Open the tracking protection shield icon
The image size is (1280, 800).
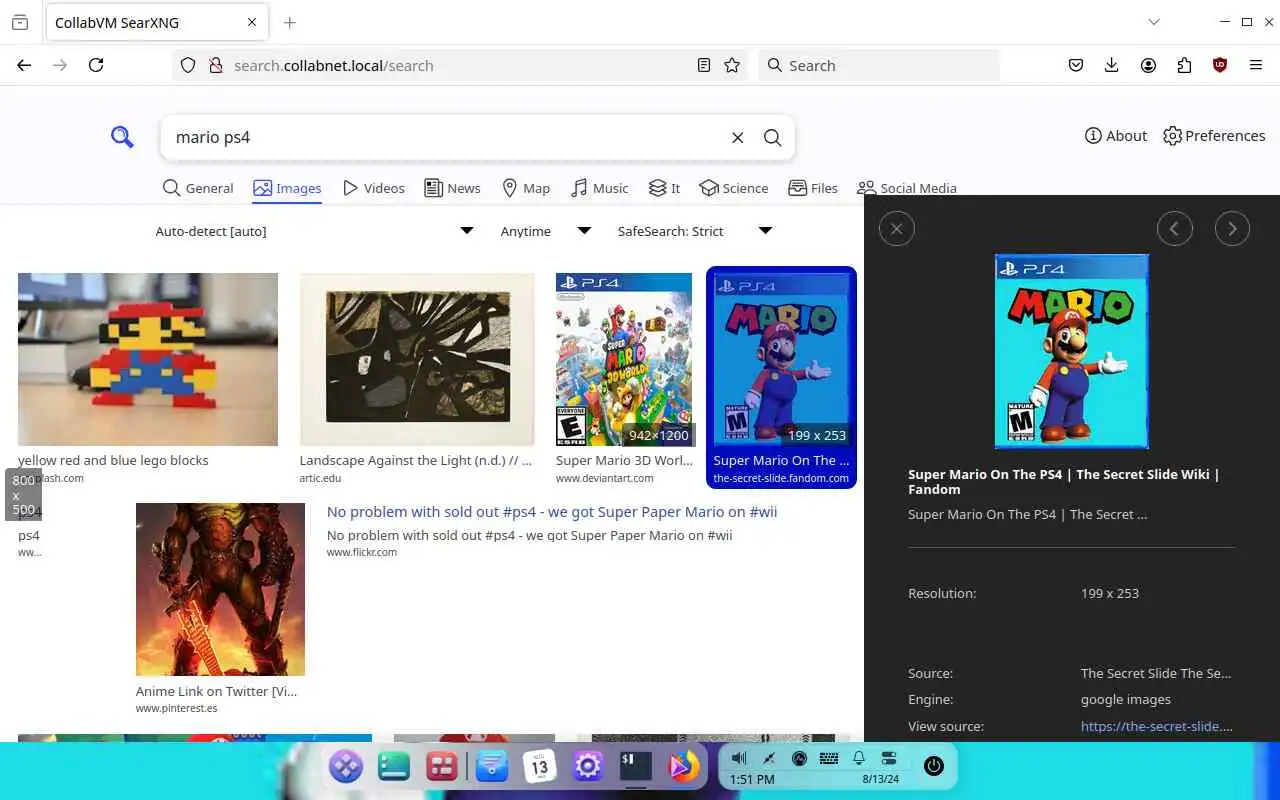pyautogui.click(x=187, y=65)
